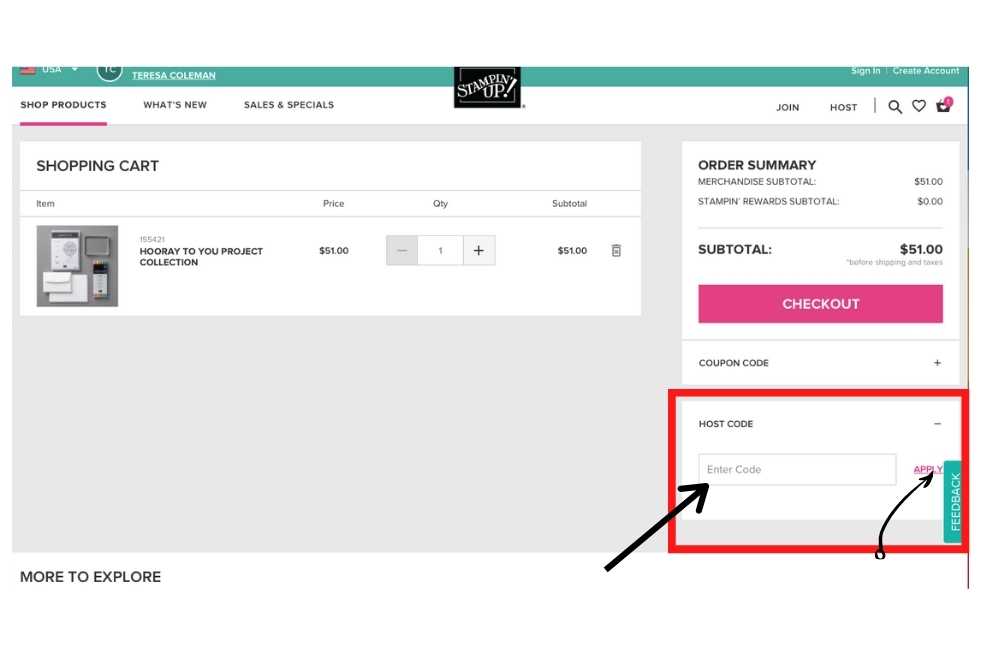
Task: Click item number 155421
Action: pos(152,239)
